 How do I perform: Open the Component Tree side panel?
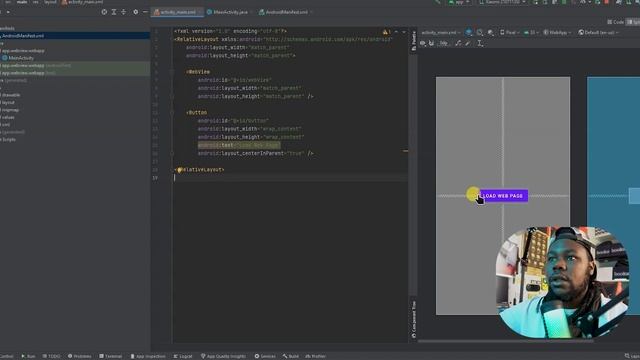point(413,320)
